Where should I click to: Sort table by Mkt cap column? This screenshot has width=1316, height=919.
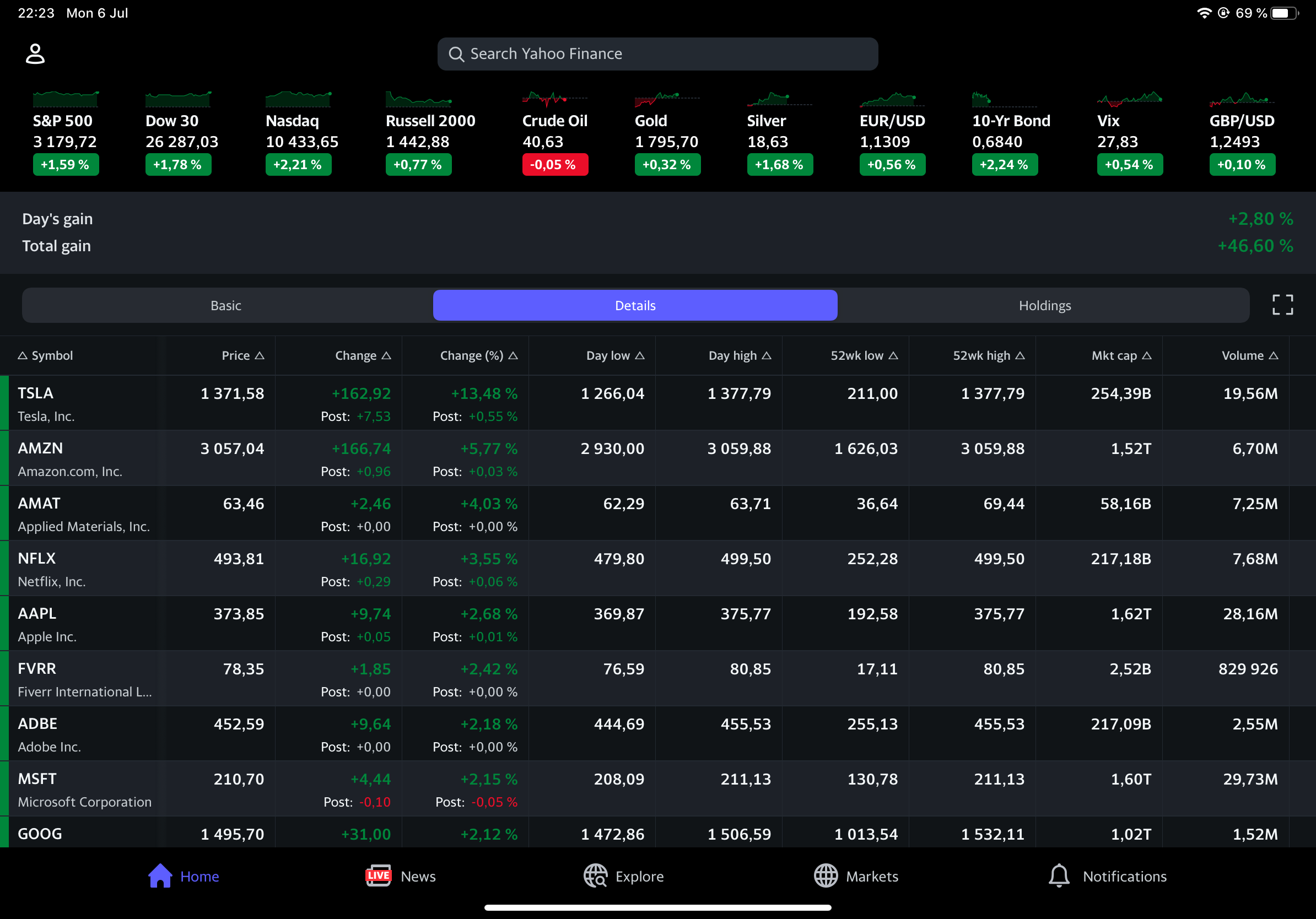(1121, 355)
